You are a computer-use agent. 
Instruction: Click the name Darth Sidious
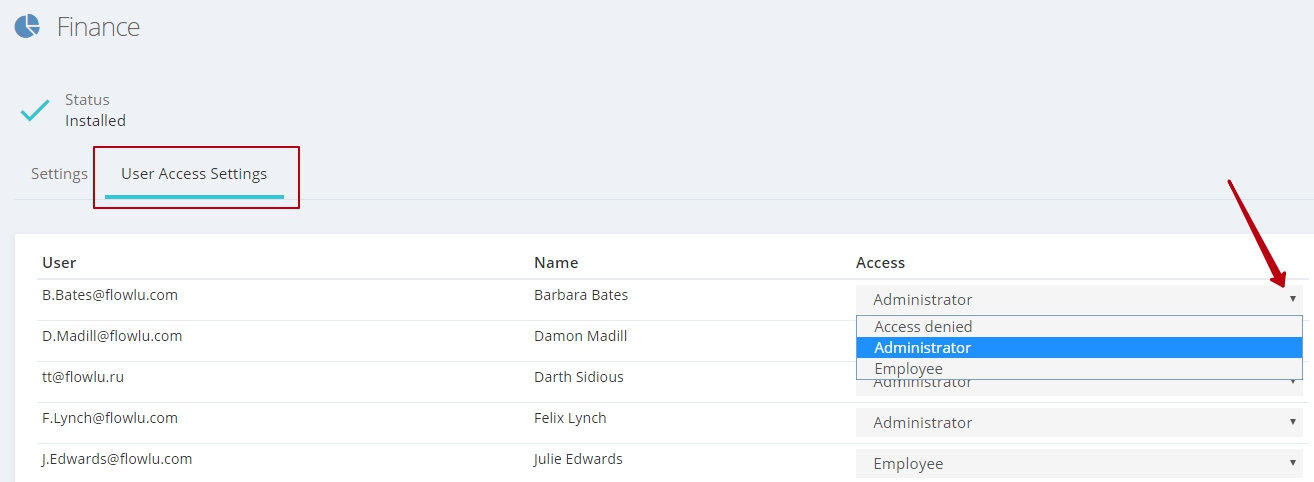point(579,377)
